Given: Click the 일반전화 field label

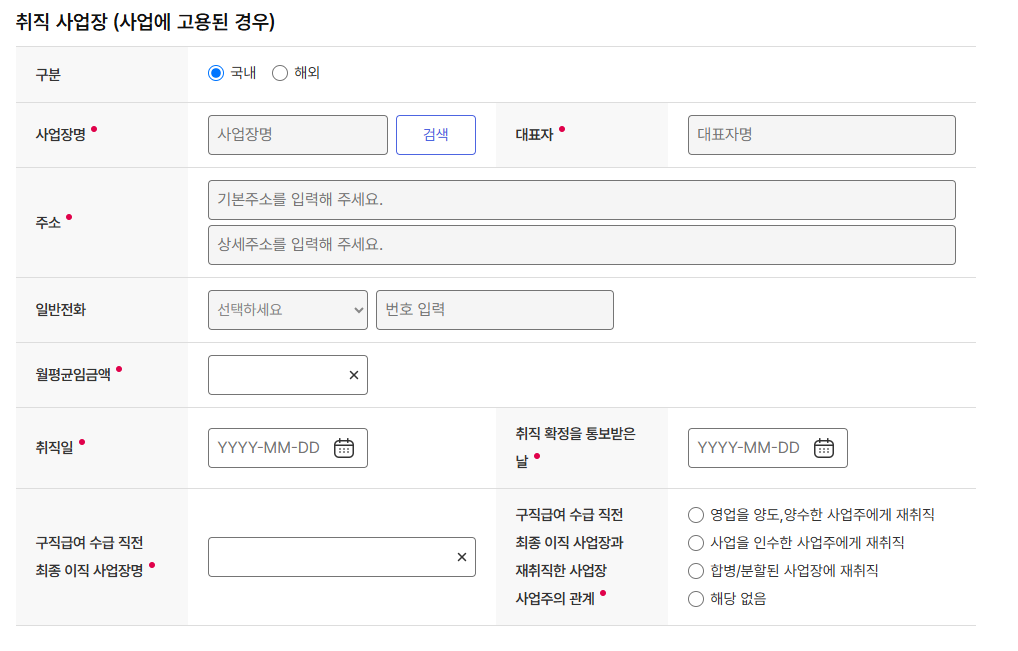Looking at the screenshot, I should [x=60, y=310].
